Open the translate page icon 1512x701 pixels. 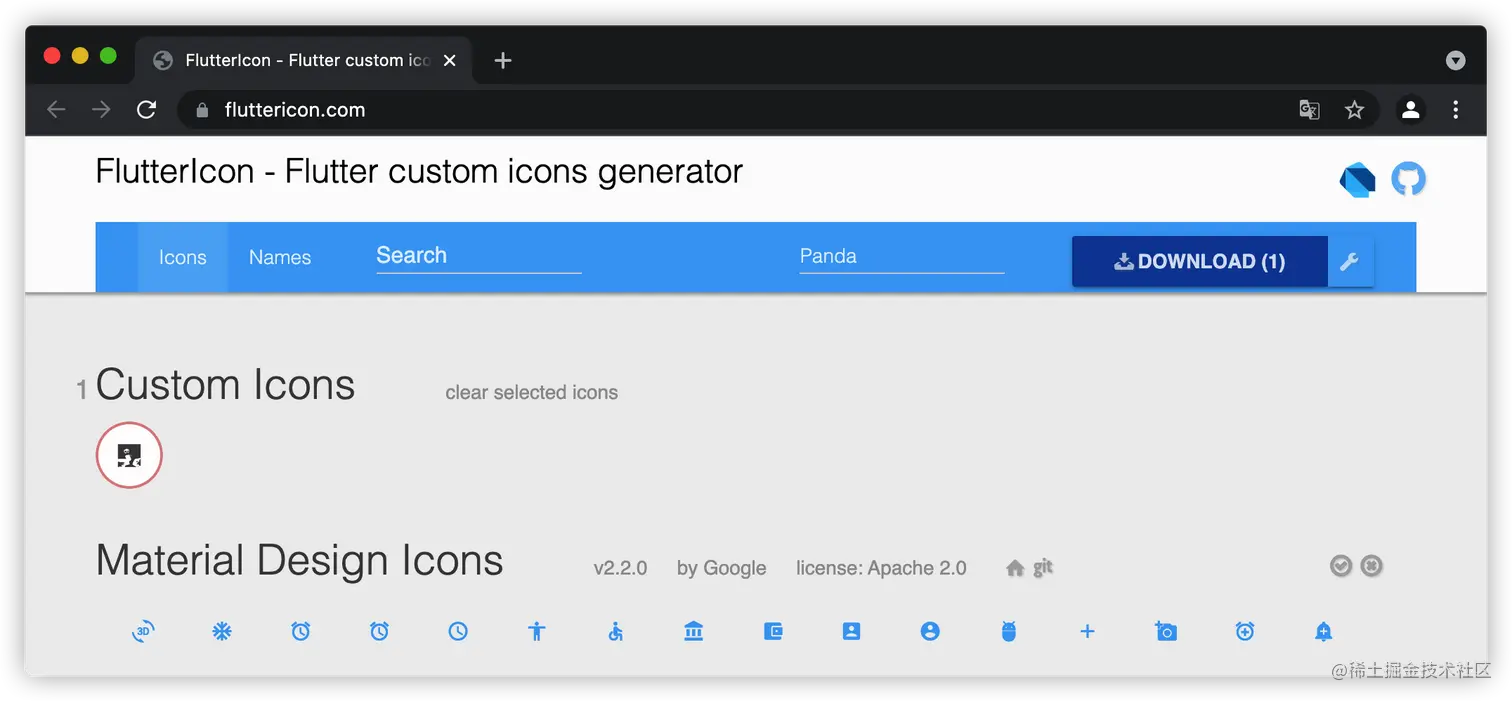(x=1309, y=110)
